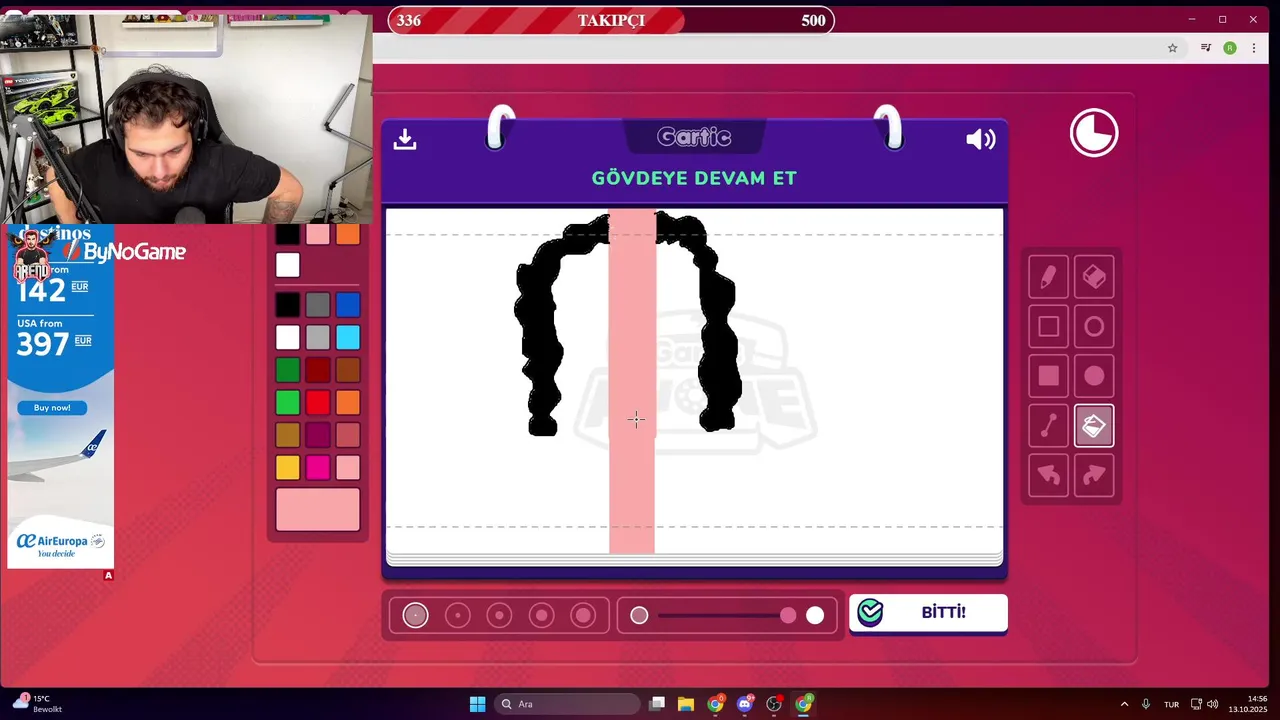Screen dimensions: 1280x720
Task: Switch TUR keyboard language indicator
Action: pos(1171,704)
